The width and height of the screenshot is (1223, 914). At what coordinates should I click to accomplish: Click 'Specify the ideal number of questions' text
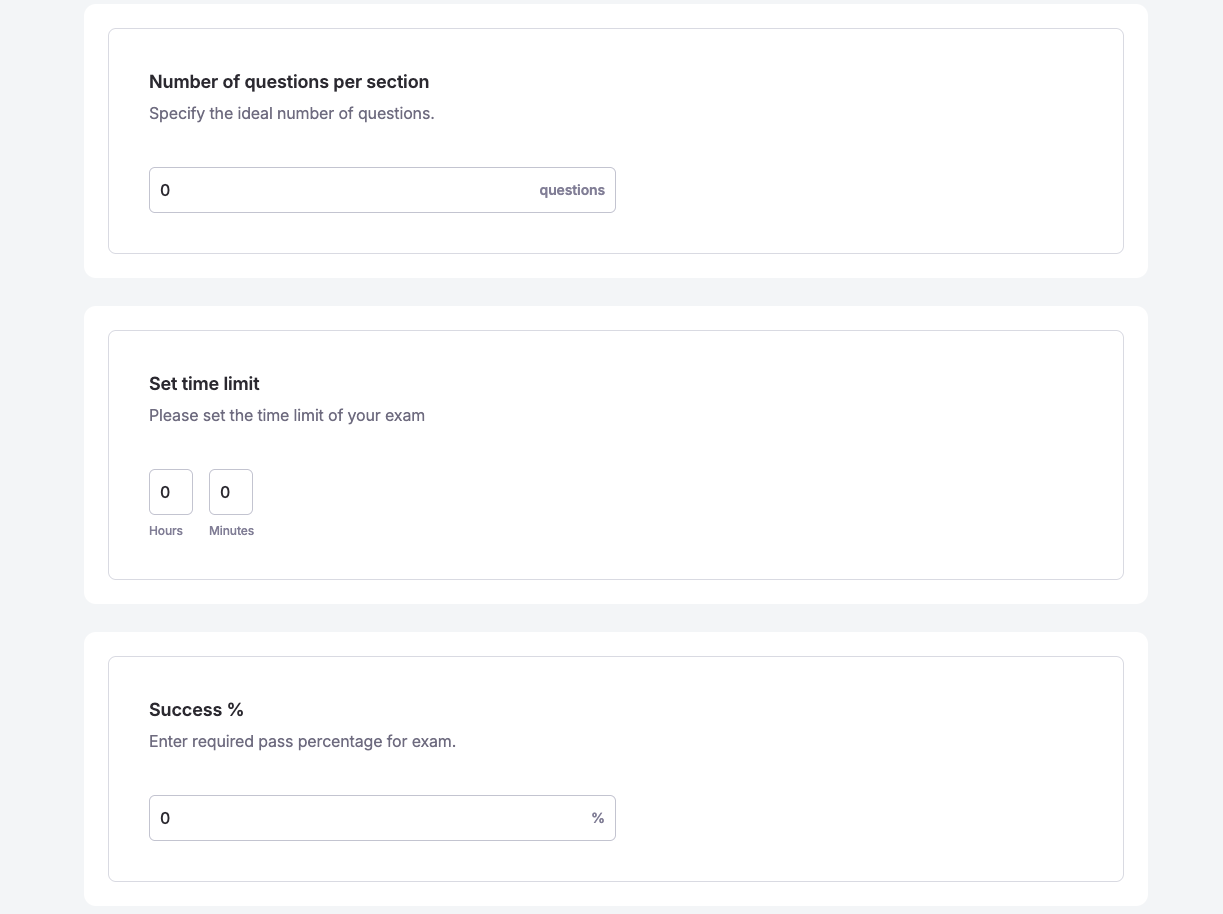click(291, 114)
